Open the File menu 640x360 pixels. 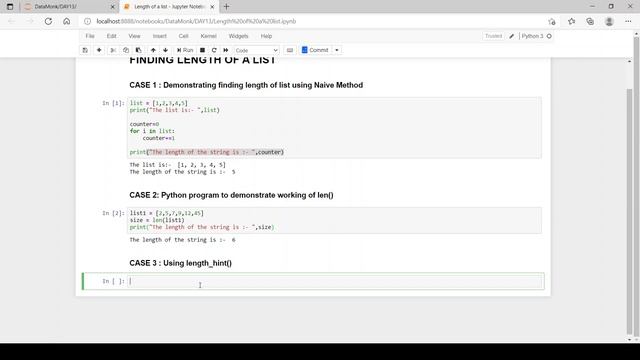pyautogui.click(x=90, y=36)
